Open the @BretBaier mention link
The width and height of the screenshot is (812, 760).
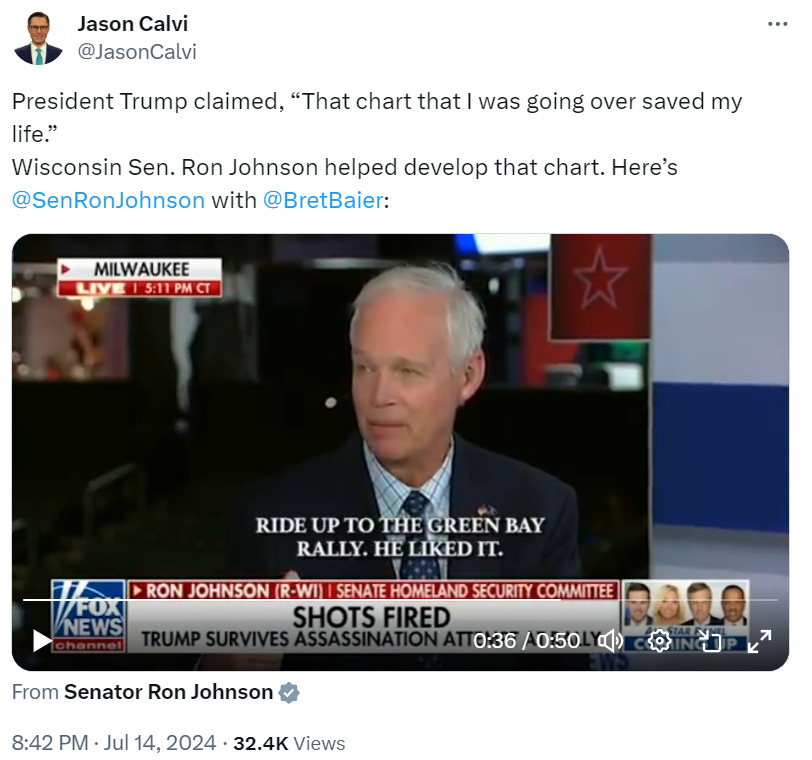coord(324,200)
